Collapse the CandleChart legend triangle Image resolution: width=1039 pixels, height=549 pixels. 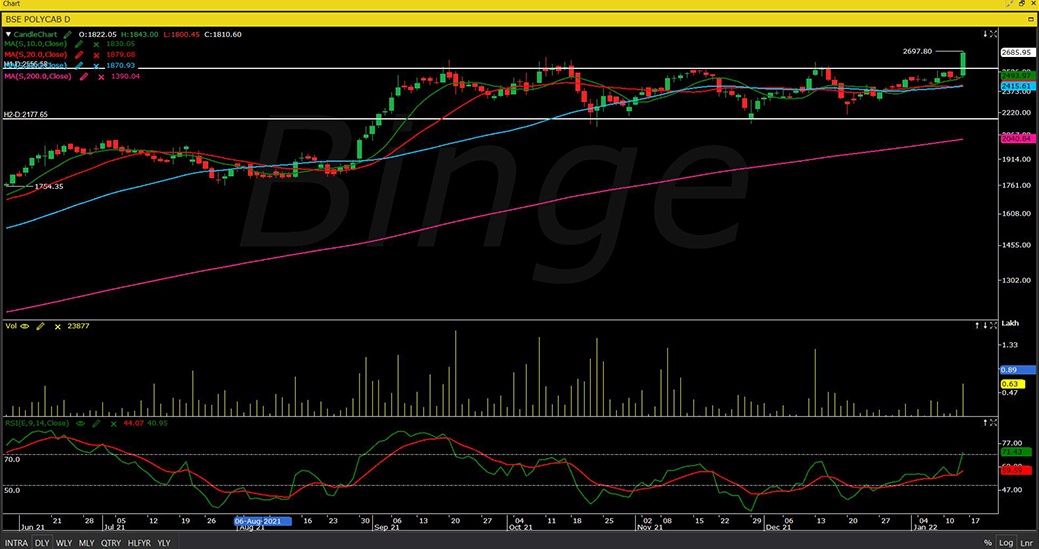8,34
